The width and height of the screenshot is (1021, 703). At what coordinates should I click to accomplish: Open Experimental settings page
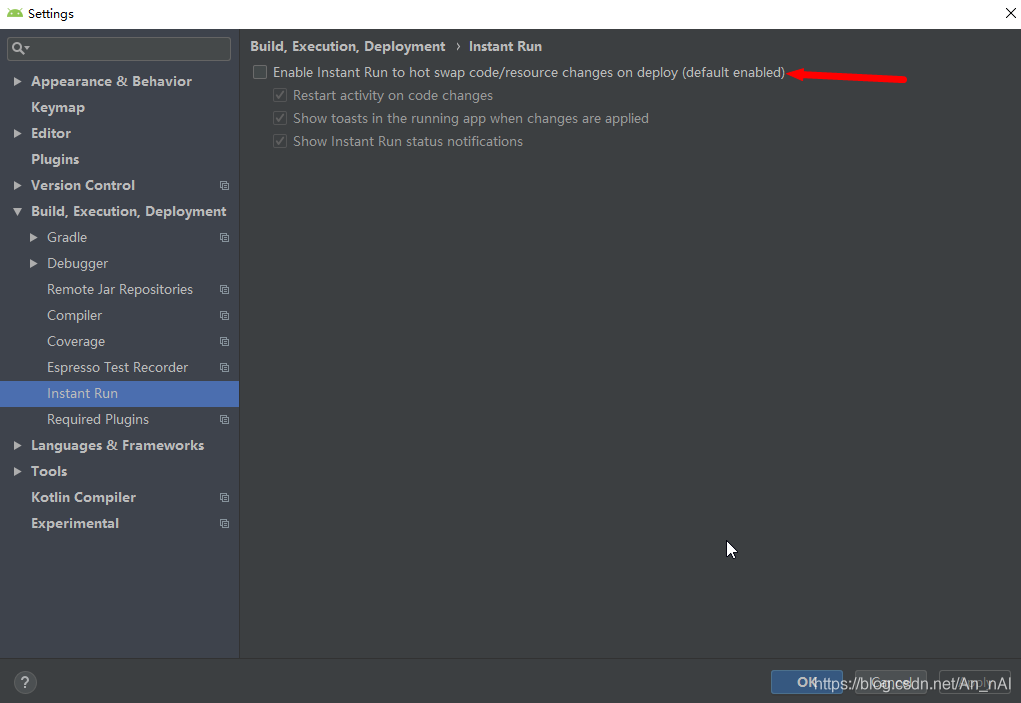75,523
